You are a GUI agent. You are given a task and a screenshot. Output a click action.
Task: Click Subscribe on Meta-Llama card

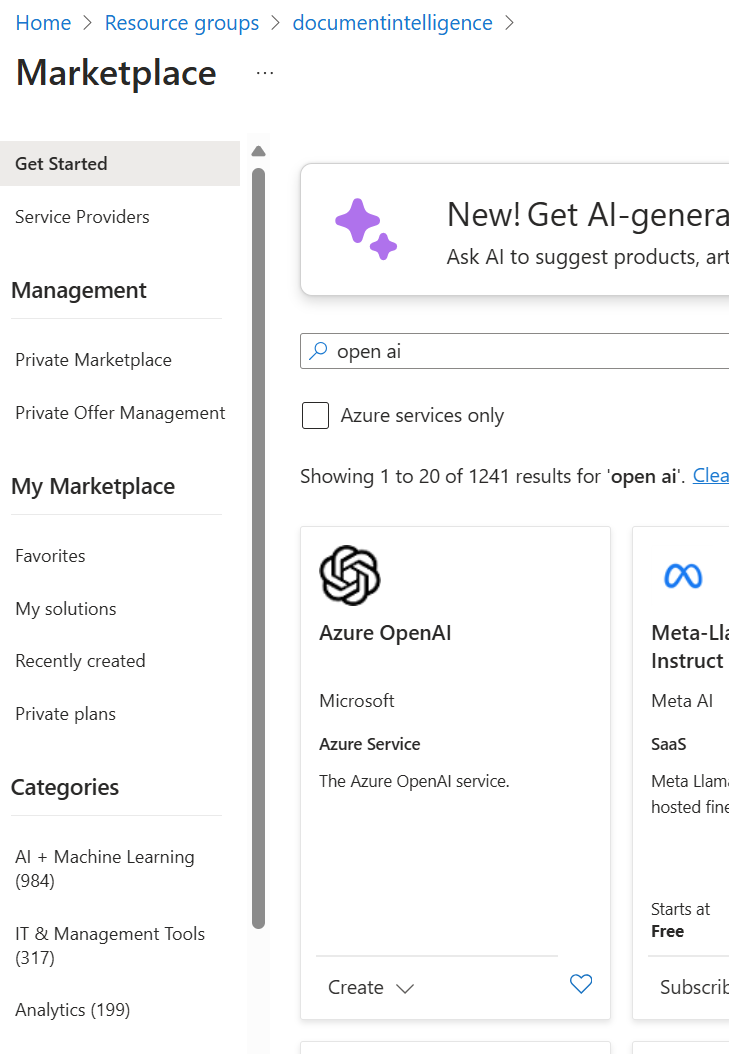point(694,987)
